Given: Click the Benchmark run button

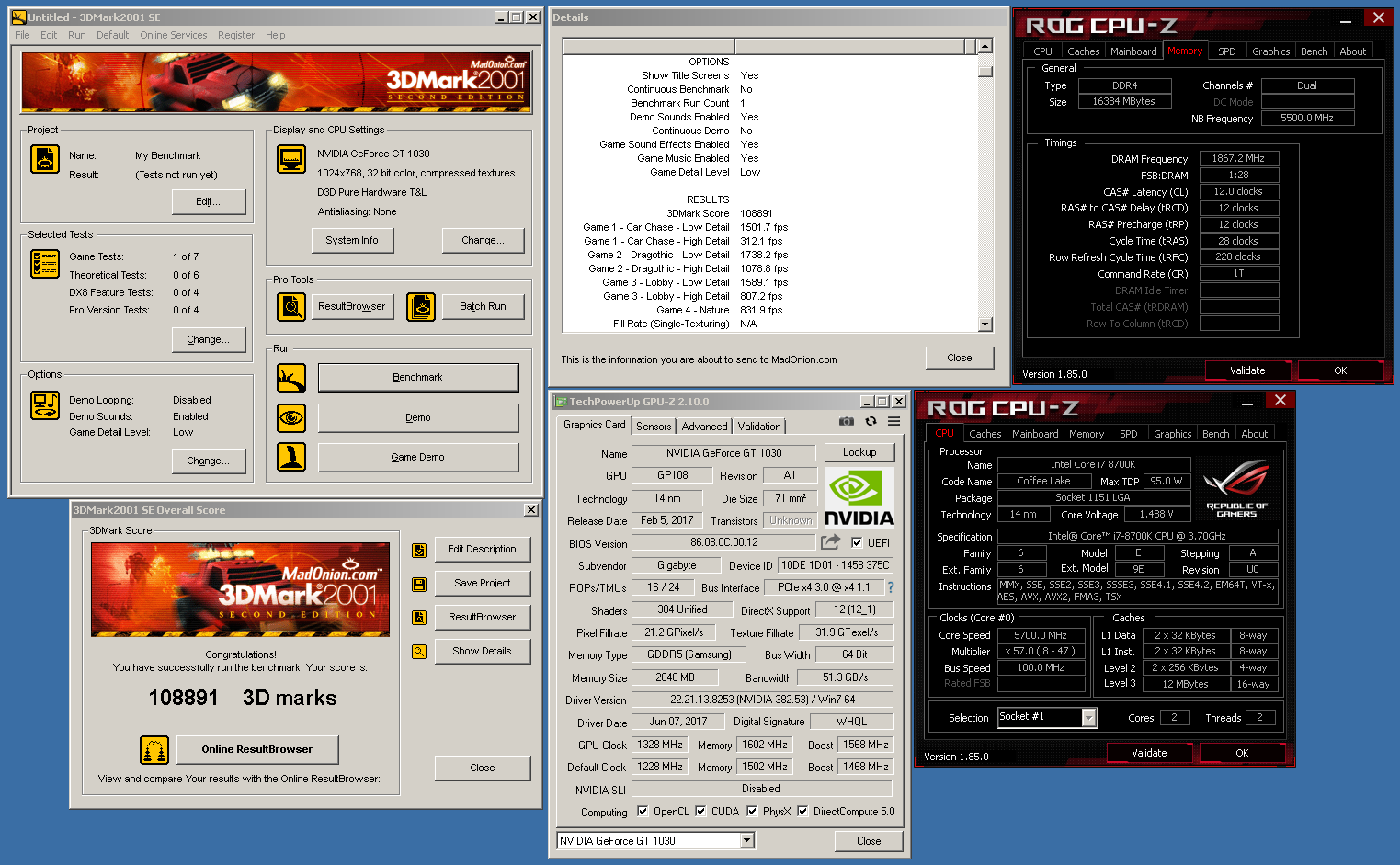Looking at the screenshot, I should [418, 377].
